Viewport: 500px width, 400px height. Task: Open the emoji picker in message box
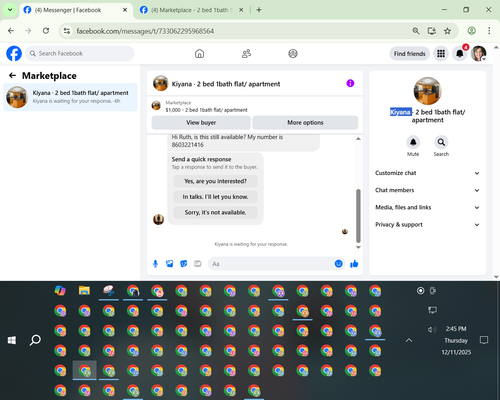pyautogui.click(x=338, y=264)
